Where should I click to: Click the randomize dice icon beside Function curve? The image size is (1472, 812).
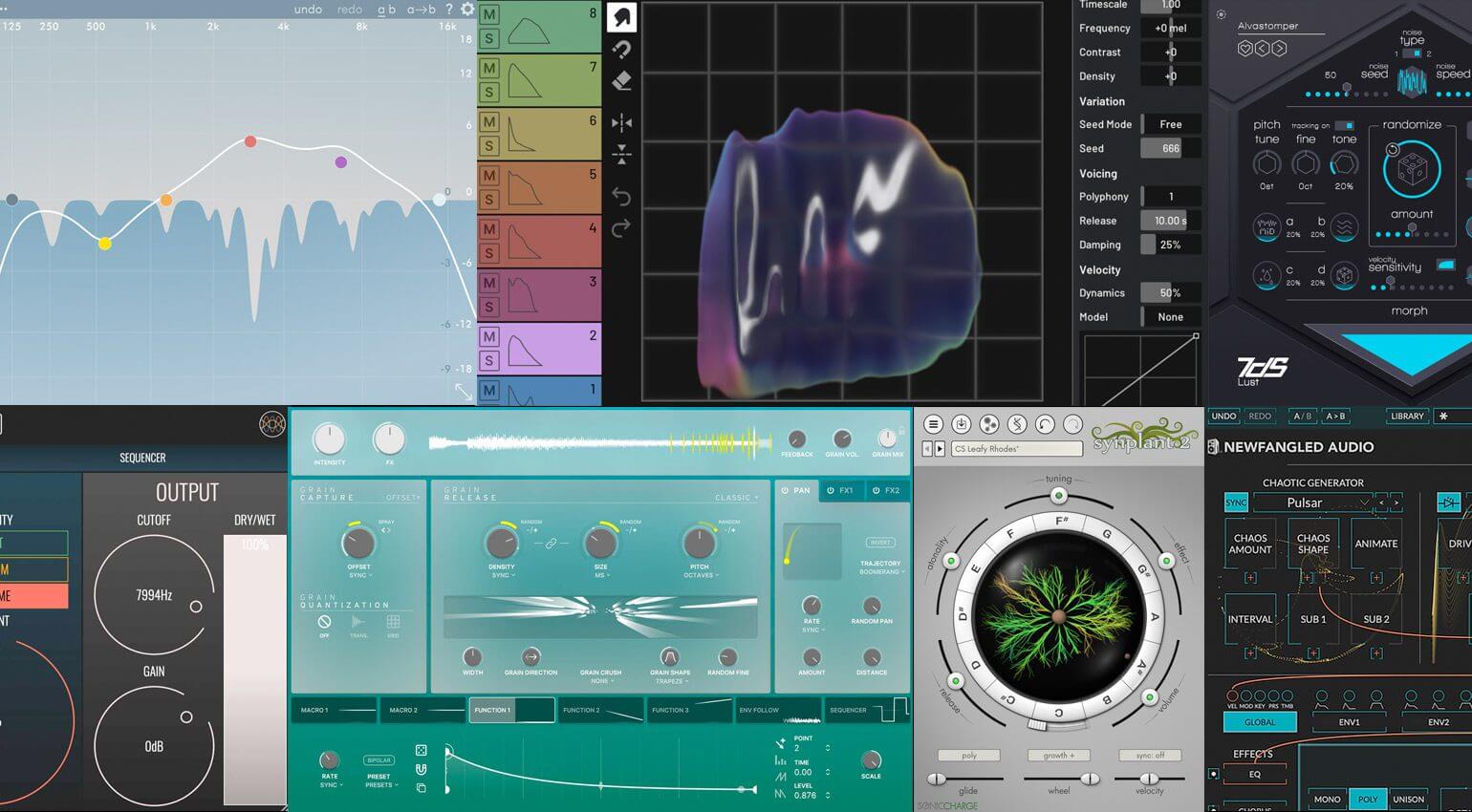pyautogui.click(x=422, y=751)
